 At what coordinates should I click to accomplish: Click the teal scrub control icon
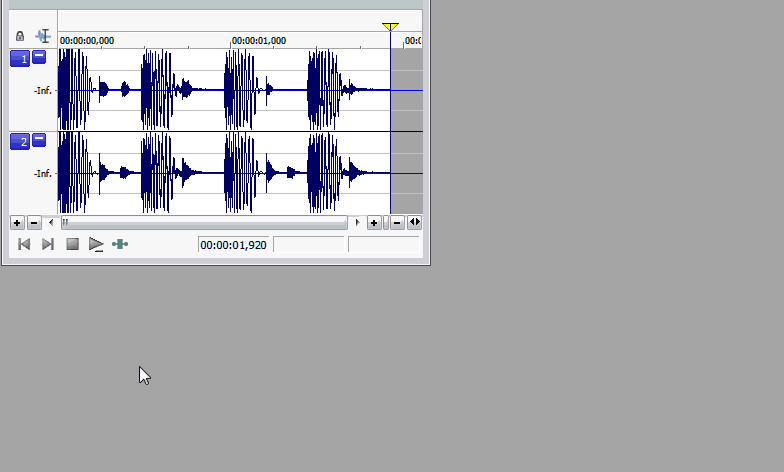pyautogui.click(x=120, y=244)
